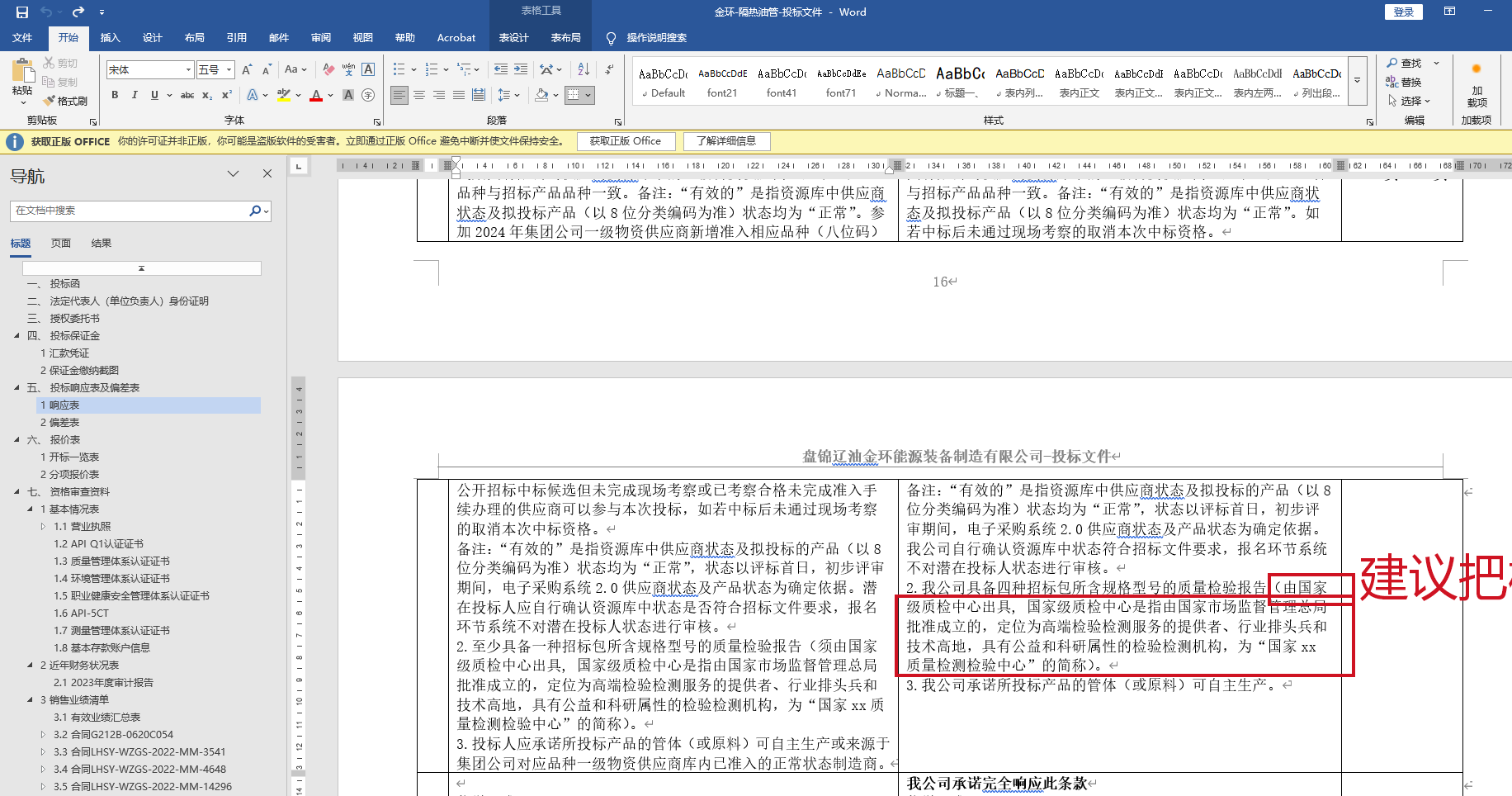Apply the 标题一 style from the gallery

[960, 82]
